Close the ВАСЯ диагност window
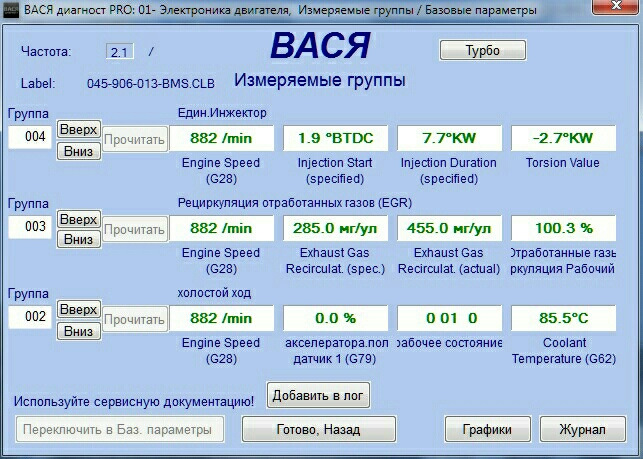The image size is (643, 459). point(616,6)
